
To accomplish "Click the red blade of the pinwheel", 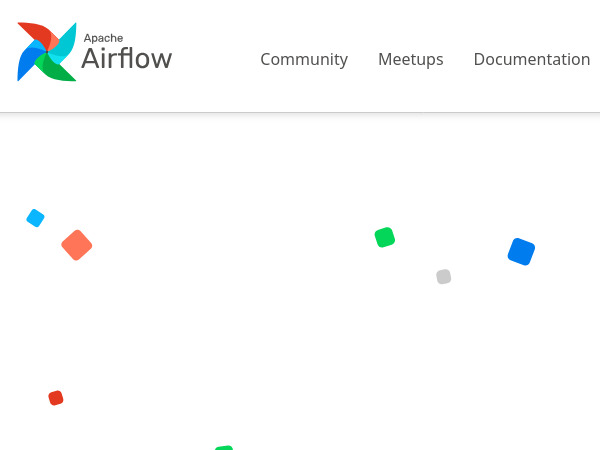I will tap(34, 35).
